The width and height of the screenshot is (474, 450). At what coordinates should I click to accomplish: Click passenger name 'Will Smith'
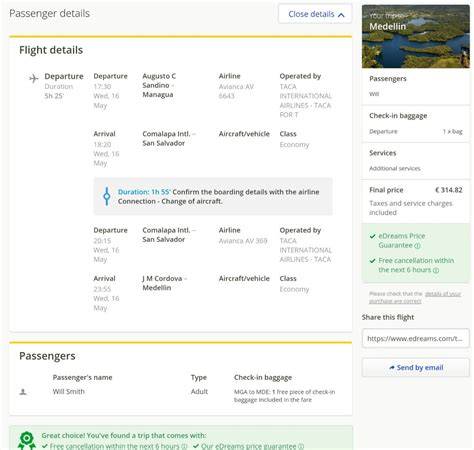(x=69, y=391)
